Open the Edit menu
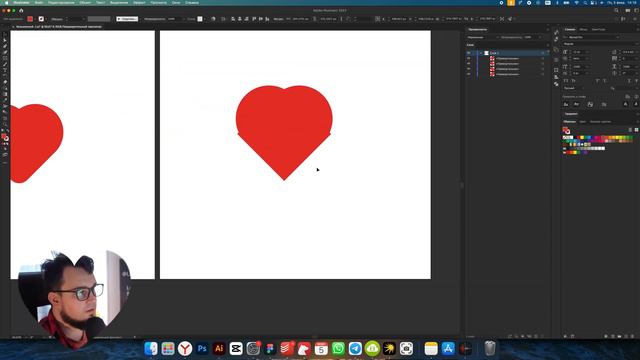 click(x=61, y=2)
